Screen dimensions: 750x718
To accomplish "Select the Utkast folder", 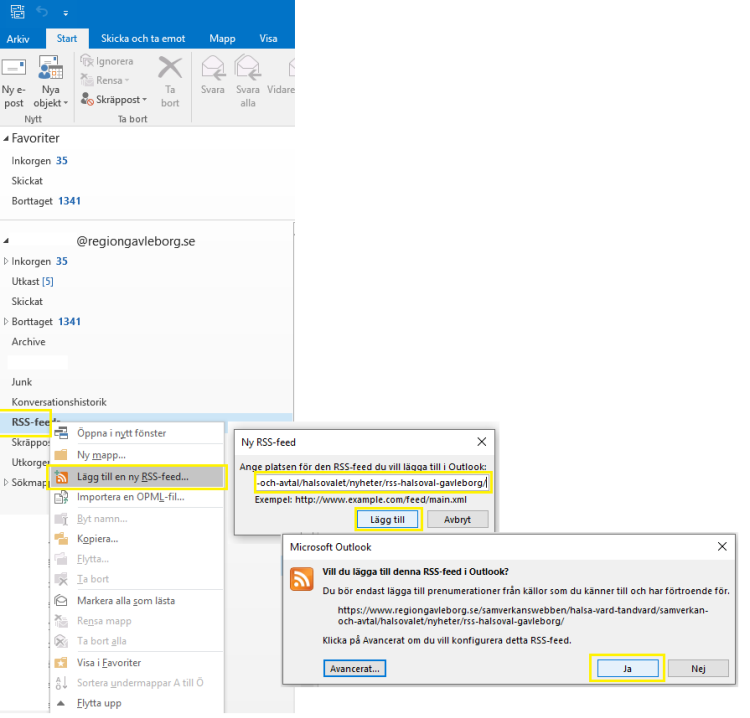I will coord(33,281).
